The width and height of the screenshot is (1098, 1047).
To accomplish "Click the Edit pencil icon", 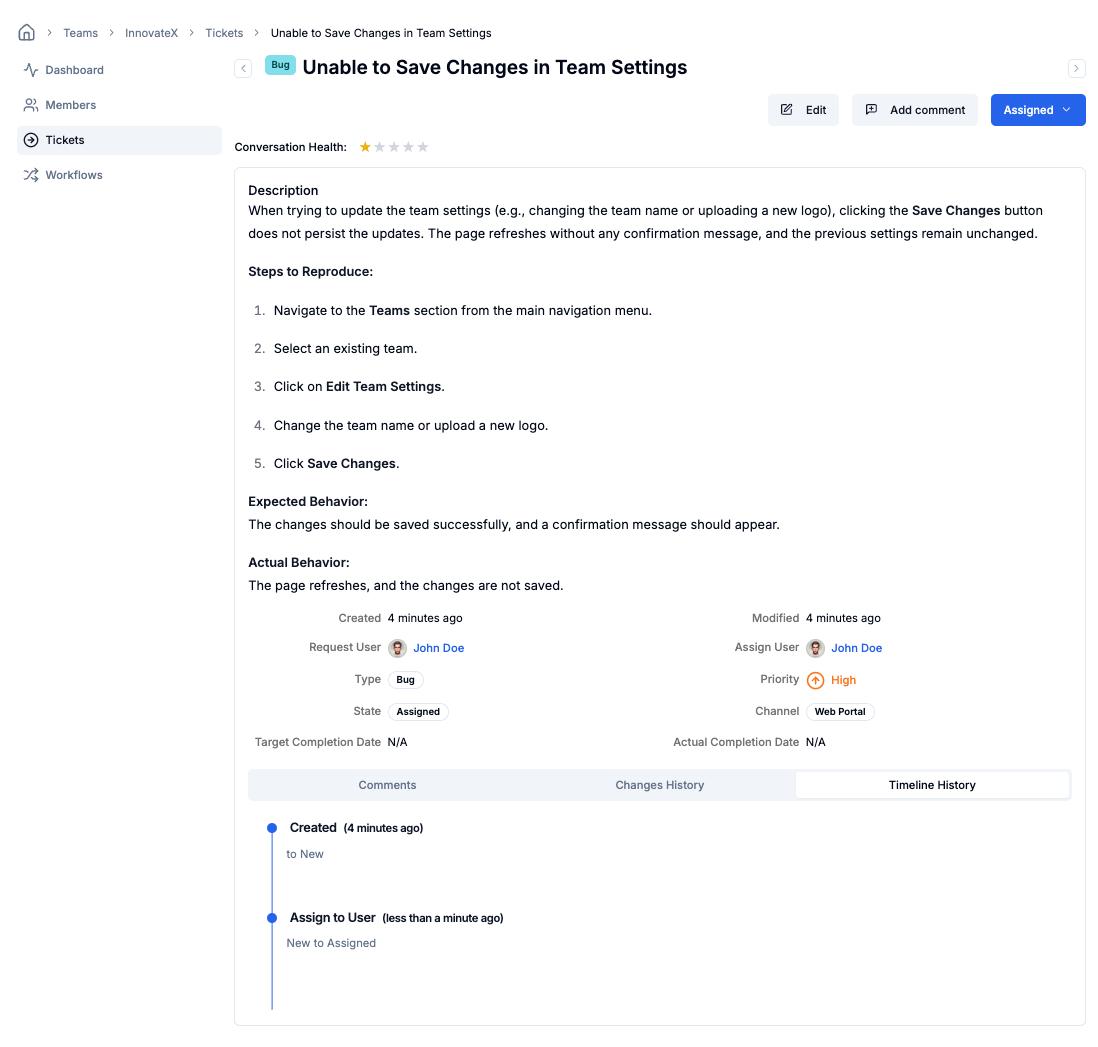I will [787, 110].
